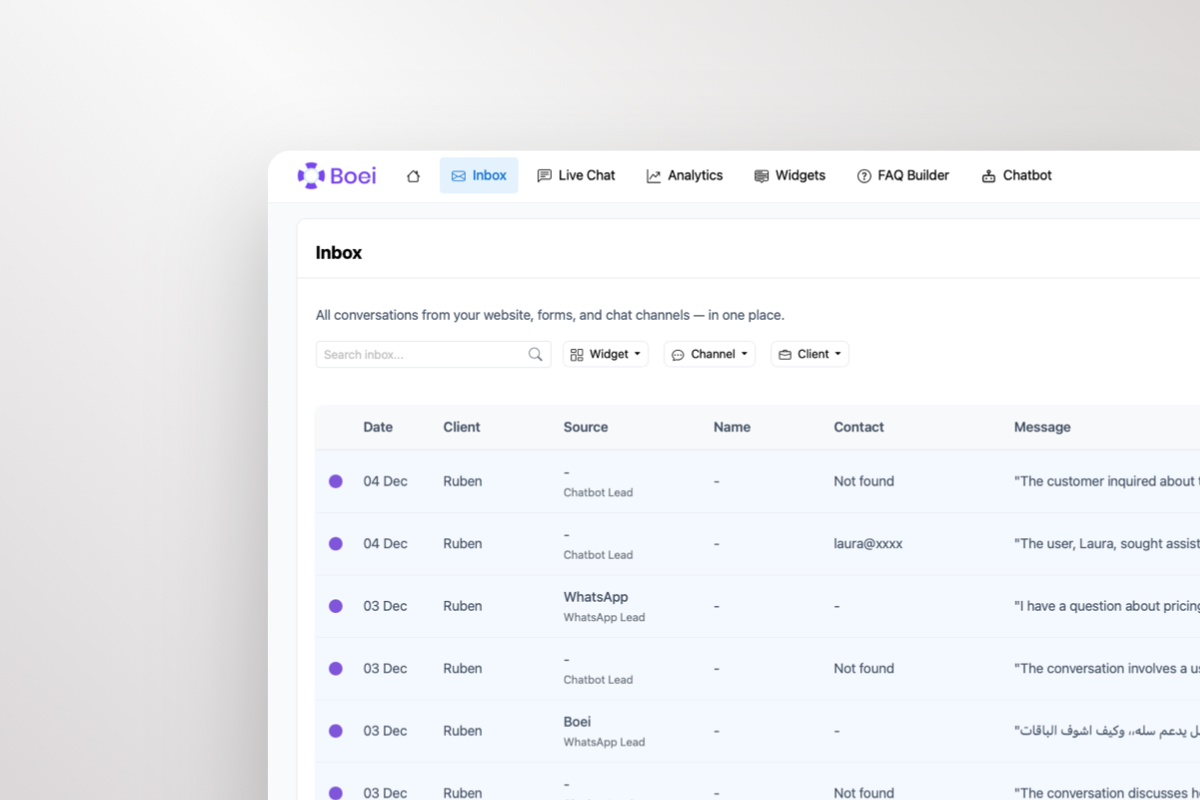1200x800 pixels.
Task: Click the Date column header
Action: click(377, 427)
